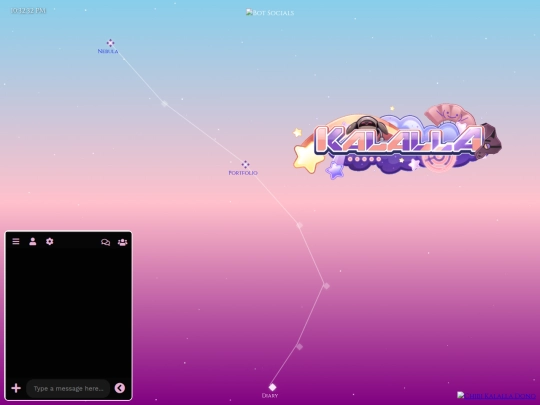Show conversations via speech bubbles icon
Screen dimensions: 540x405
(105, 242)
